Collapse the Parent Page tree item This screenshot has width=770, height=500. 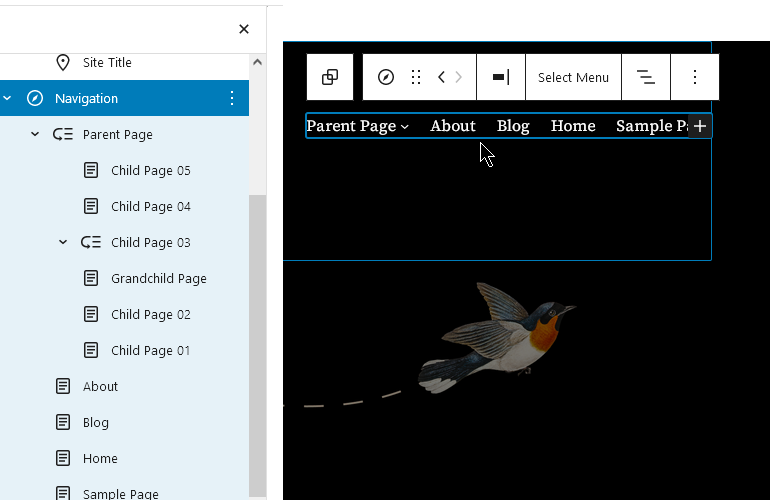(x=35, y=134)
